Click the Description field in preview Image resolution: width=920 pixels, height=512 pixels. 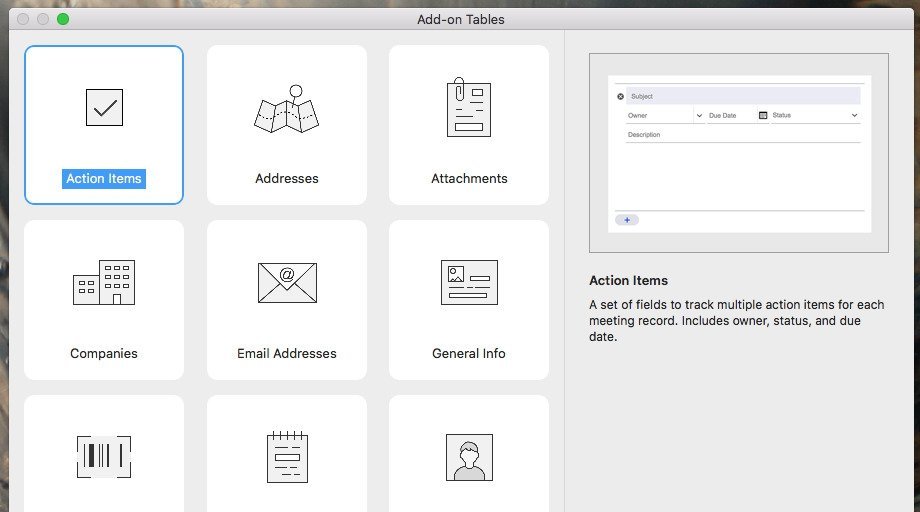(x=742, y=135)
